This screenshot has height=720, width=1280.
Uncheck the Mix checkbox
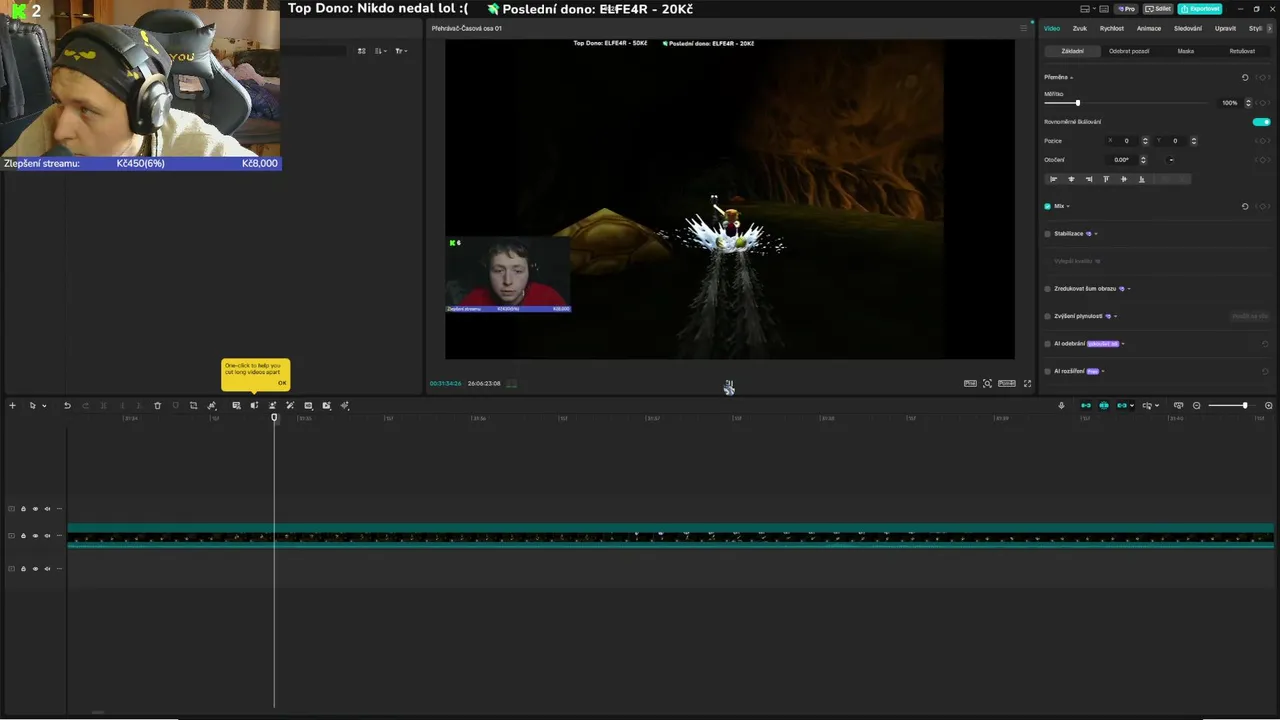click(1047, 206)
